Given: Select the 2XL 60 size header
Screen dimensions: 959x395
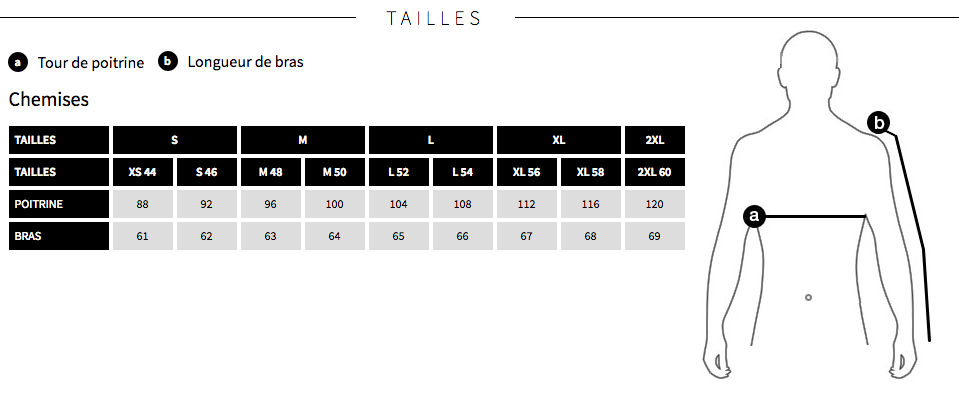Looking at the screenshot, I should click(x=654, y=172).
